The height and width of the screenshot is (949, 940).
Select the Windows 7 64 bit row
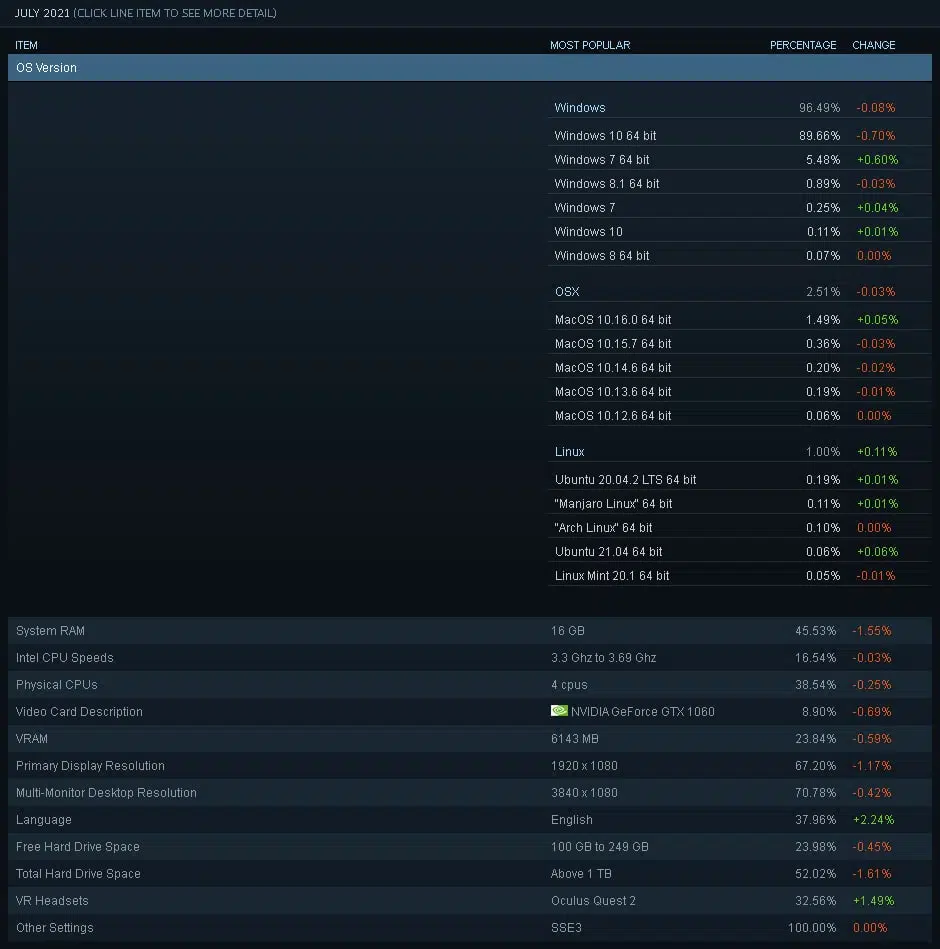pyautogui.click(x=740, y=160)
